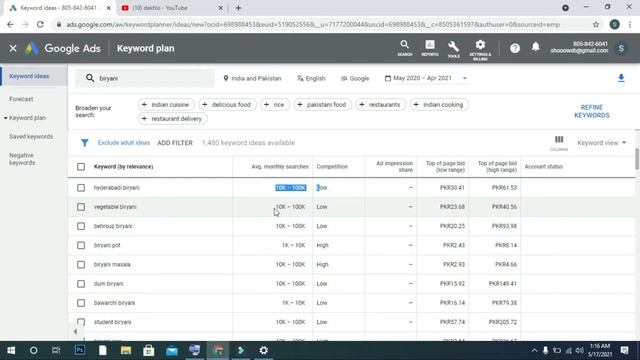Click the account avatar in Google Ads header
Screen dimensions: 640x360
[621, 48]
